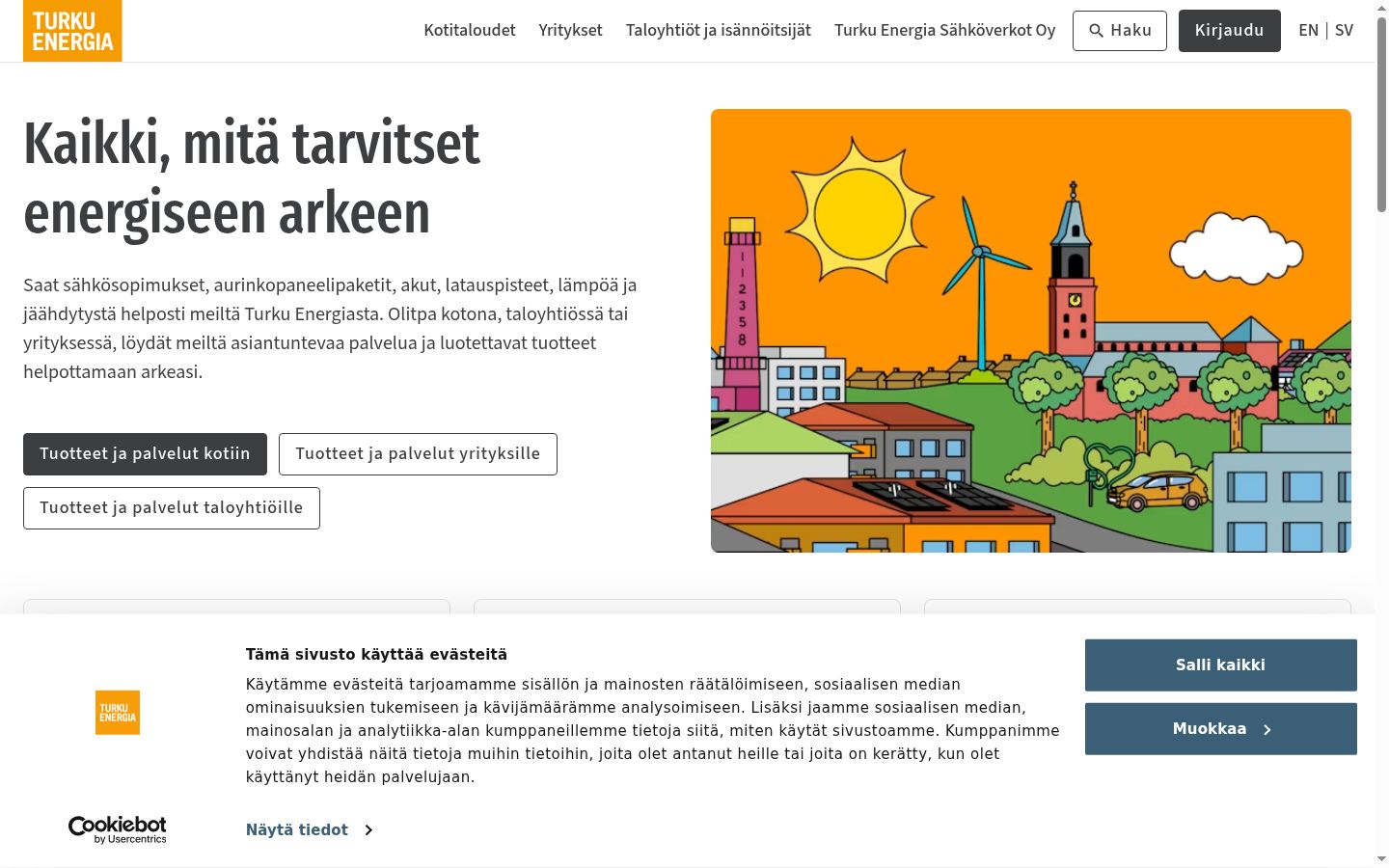Screen dimensions: 1389x868
Task: Click the page vertical scrollbar
Action: [1381, 116]
